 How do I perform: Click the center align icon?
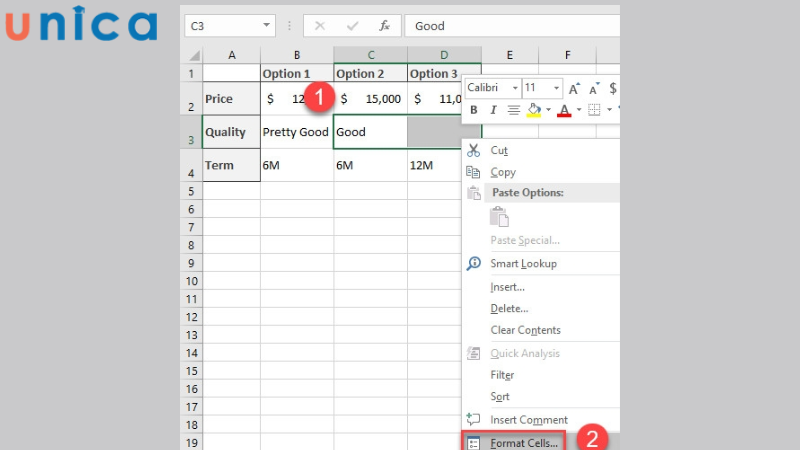(x=514, y=110)
